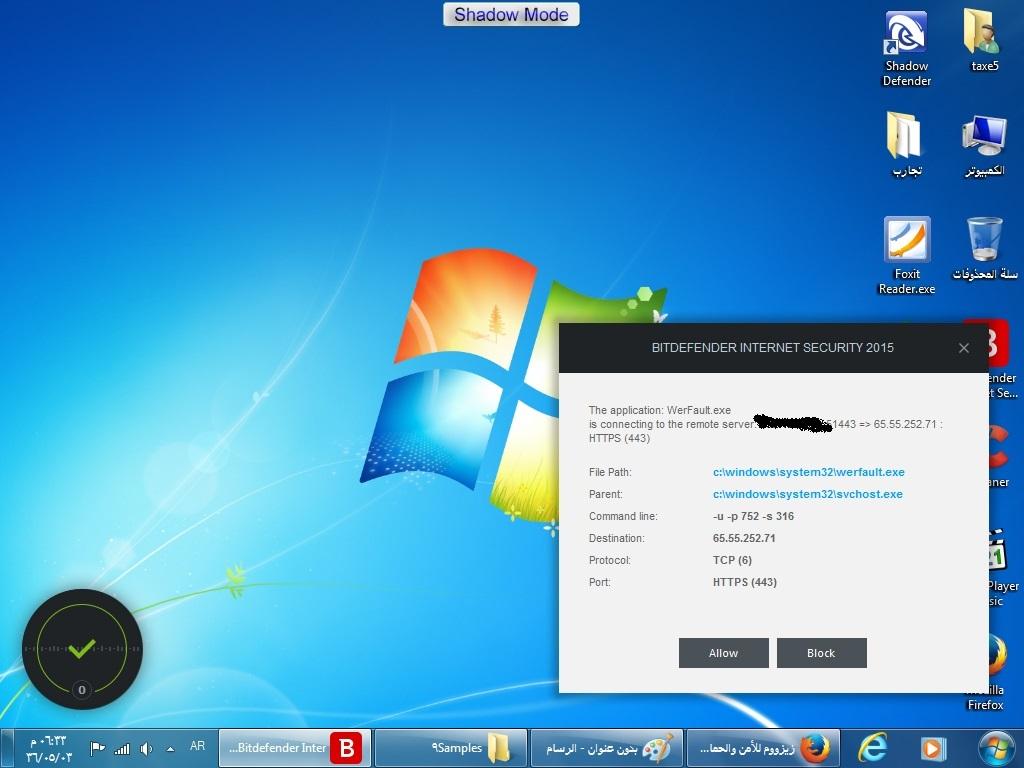Open the Shadow Defender desktop shortcut
Image resolution: width=1024 pixels, height=768 pixels.
[906, 49]
